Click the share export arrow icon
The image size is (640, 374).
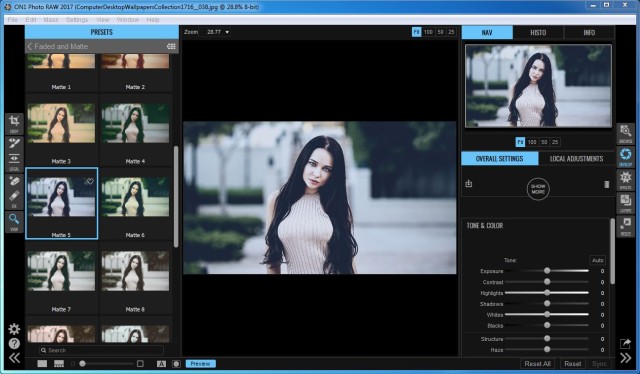click(x=625, y=343)
